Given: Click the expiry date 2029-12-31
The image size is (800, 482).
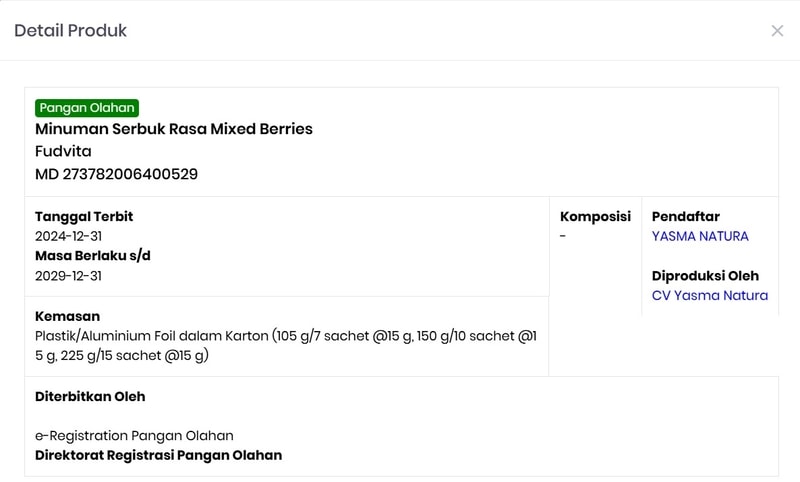Looking at the screenshot, I should pyautogui.click(x=68, y=276).
